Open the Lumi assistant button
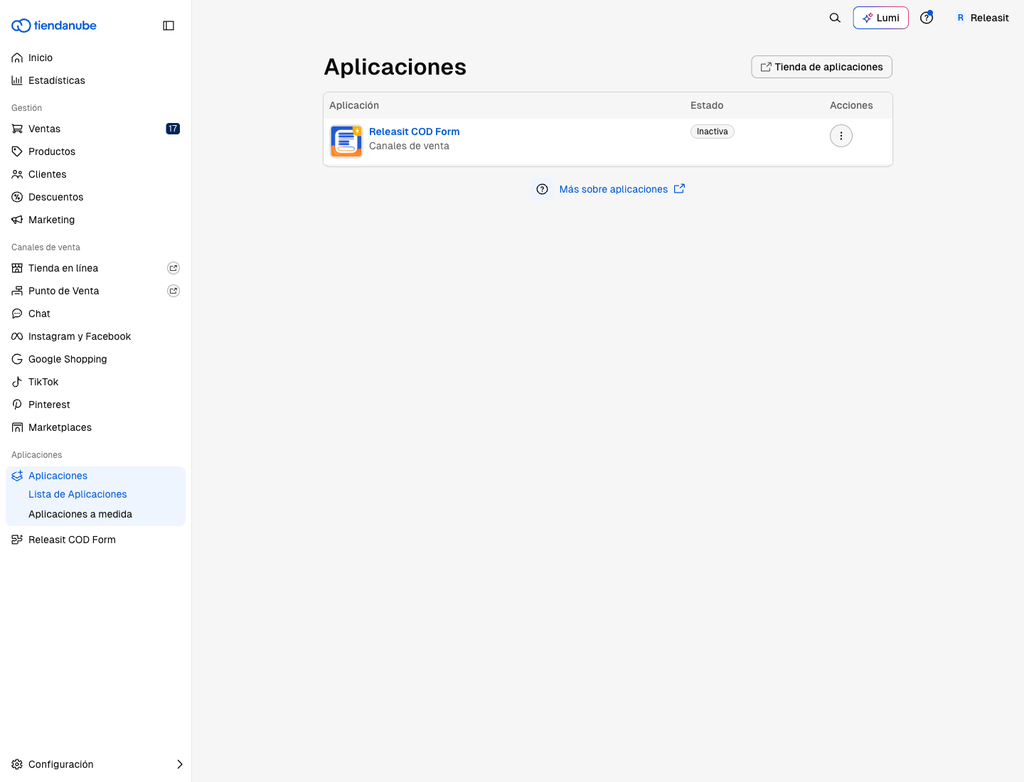This screenshot has height=782, width=1024. [880, 18]
